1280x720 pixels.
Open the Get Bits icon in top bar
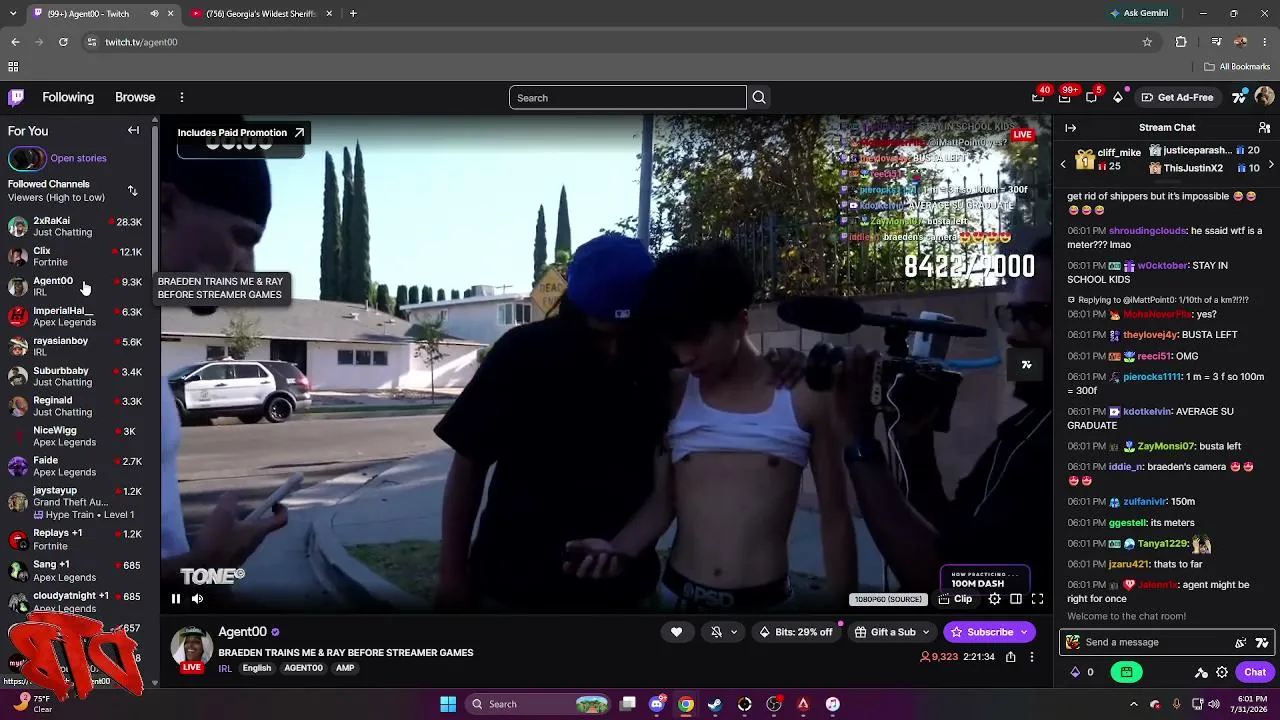pos(1118,97)
